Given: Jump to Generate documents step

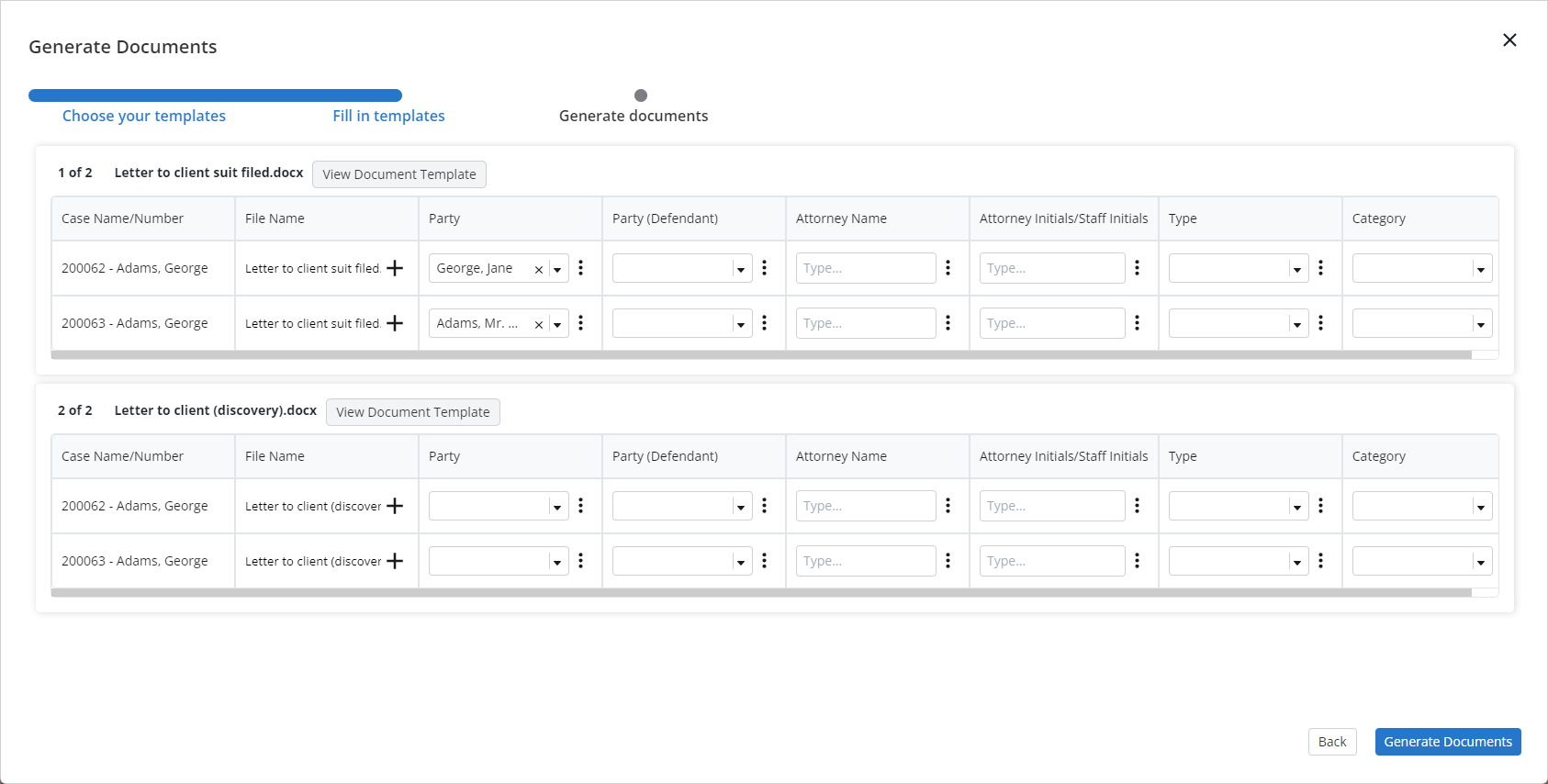Looking at the screenshot, I should point(634,116).
